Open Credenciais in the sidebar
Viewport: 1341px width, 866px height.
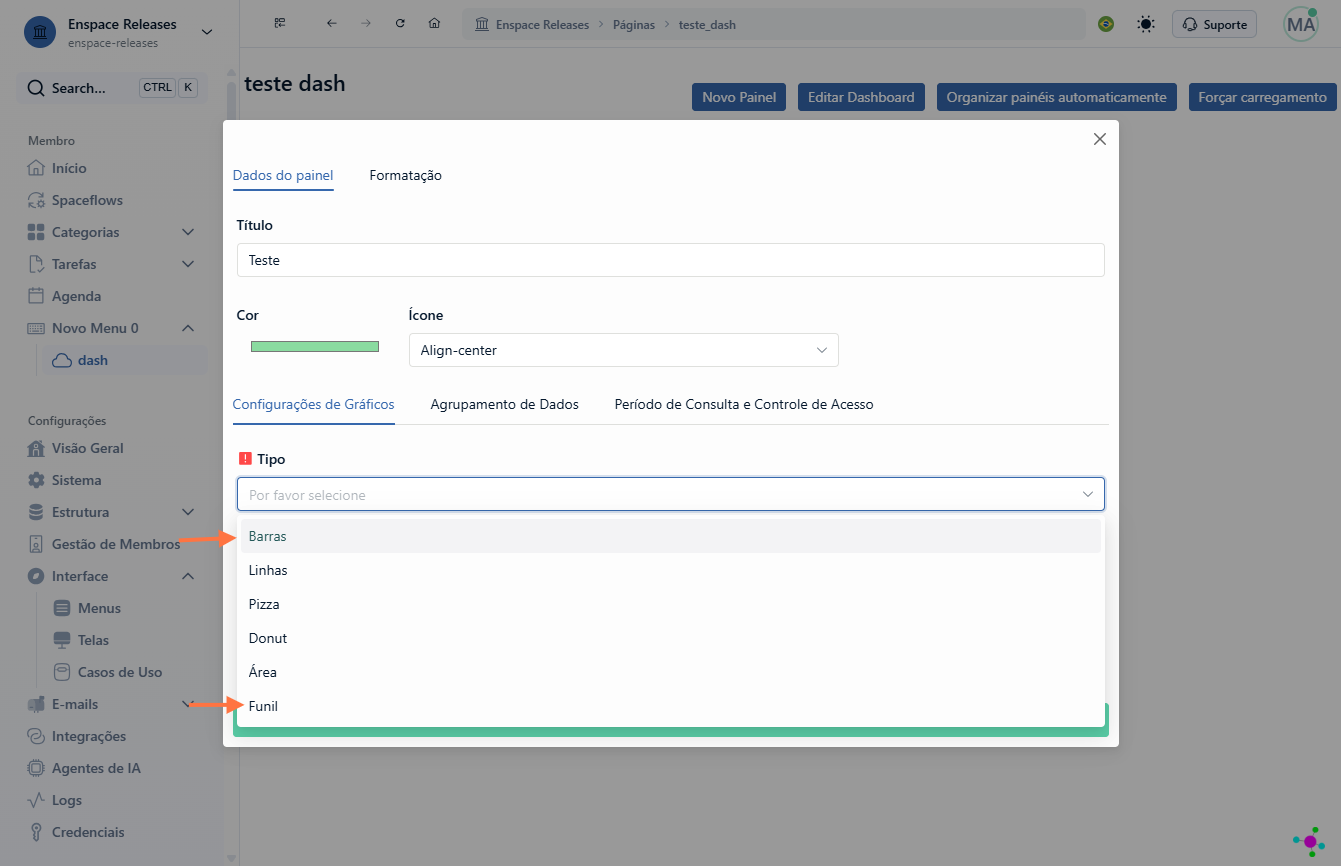pos(88,832)
